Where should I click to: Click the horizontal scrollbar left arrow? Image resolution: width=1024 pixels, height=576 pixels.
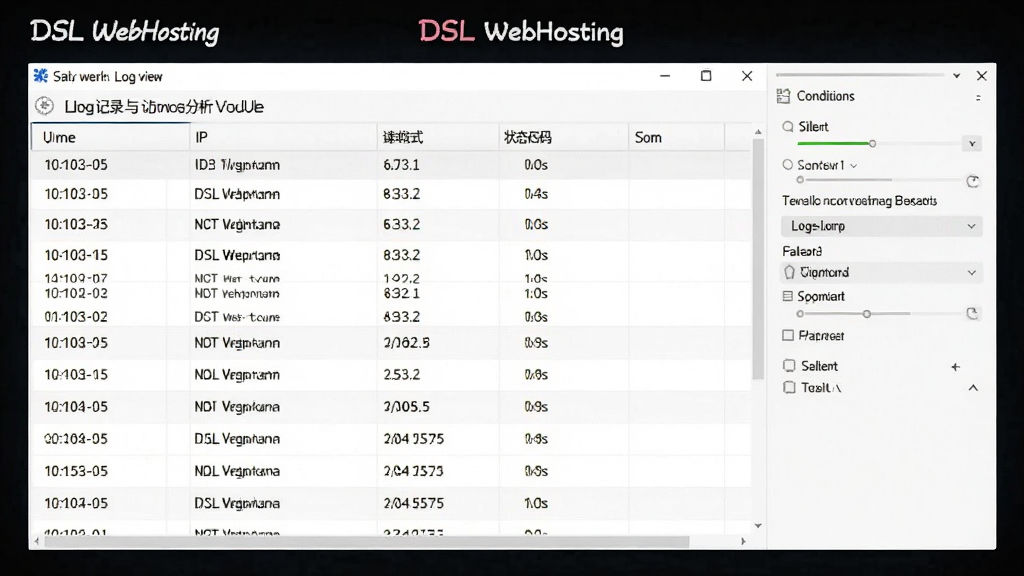point(37,541)
